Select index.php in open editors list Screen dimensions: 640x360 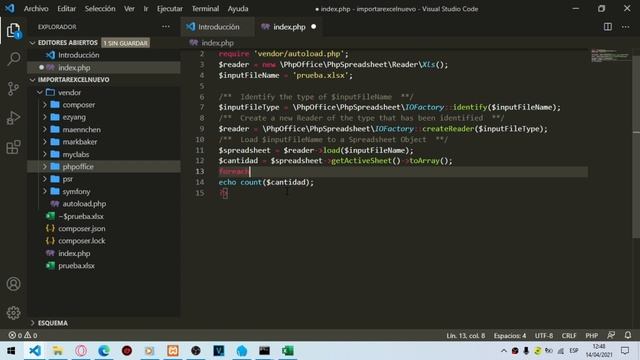[x=104, y=68]
